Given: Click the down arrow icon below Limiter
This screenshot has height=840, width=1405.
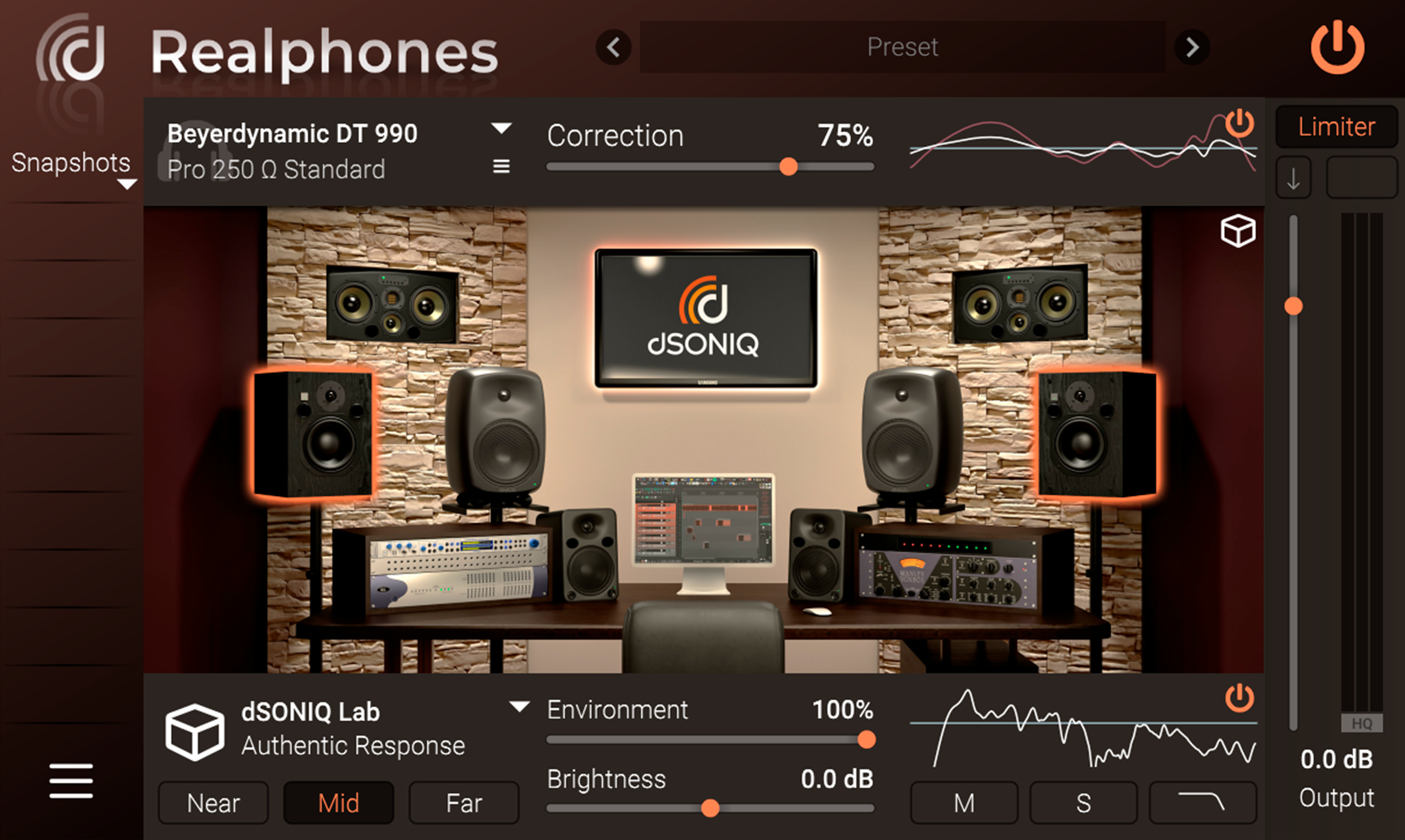Looking at the screenshot, I should (1293, 178).
